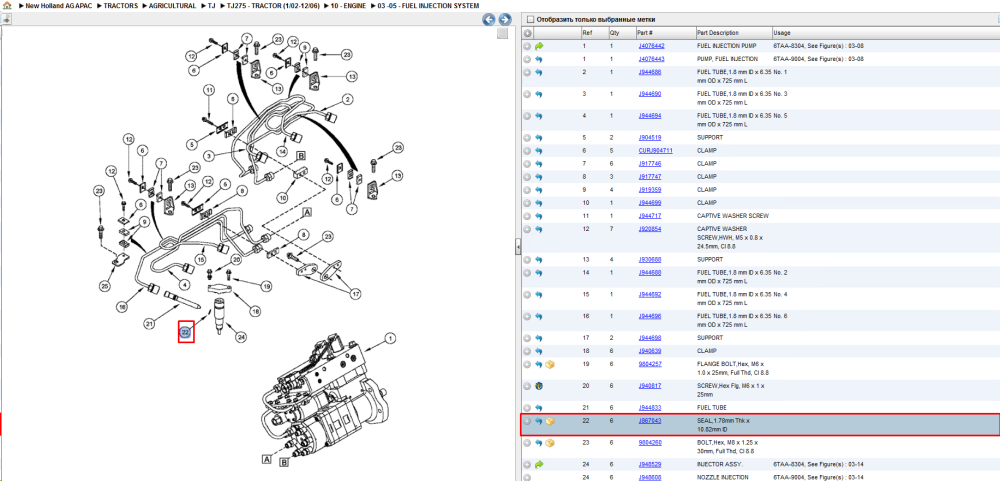Image resolution: width=1000 pixels, height=481 pixels.
Task: Select highlighted callout 22 in diagram
Action: [x=186, y=332]
